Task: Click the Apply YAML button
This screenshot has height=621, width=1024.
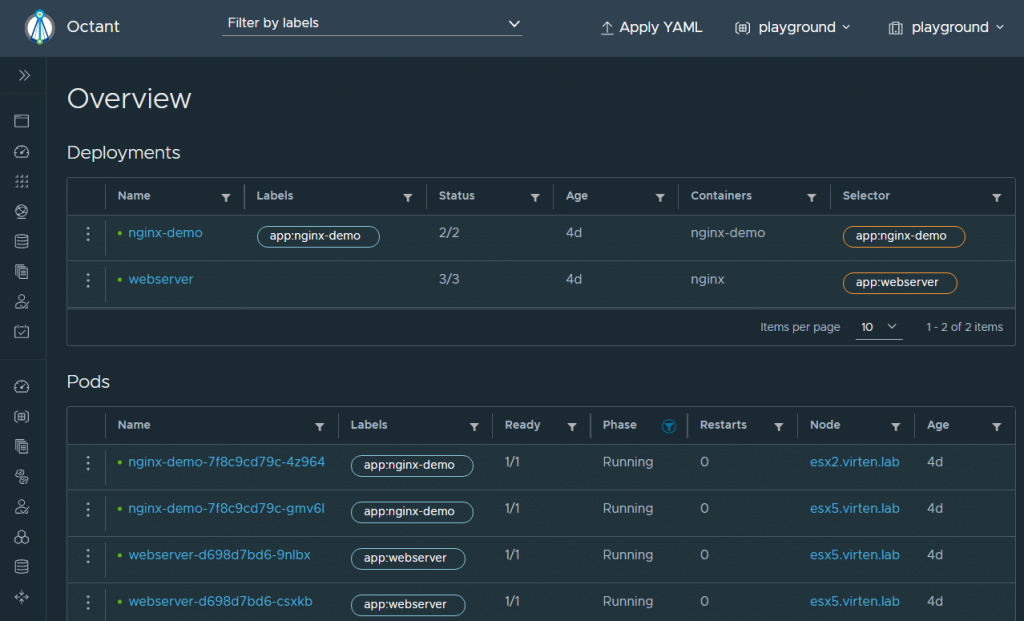Action: pos(651,27)
